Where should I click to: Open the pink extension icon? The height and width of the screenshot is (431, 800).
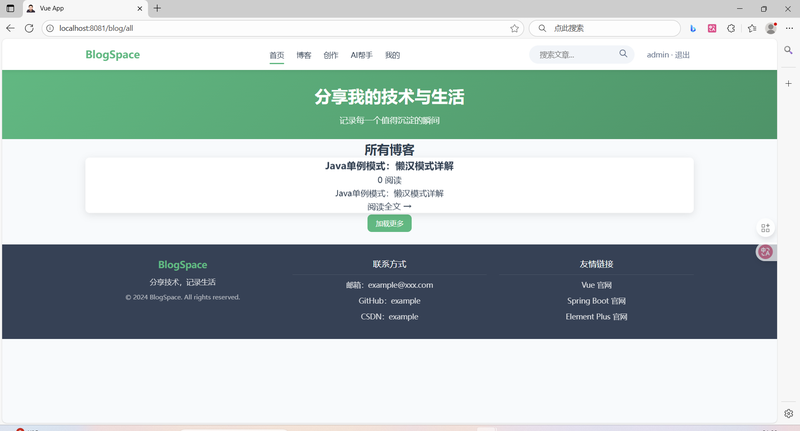[712, 29]
